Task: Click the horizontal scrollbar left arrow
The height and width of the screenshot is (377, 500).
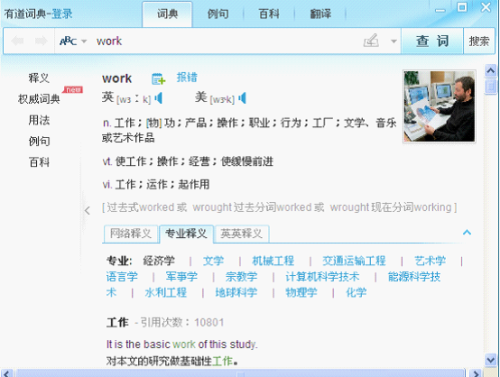Action: pos(7,373)
